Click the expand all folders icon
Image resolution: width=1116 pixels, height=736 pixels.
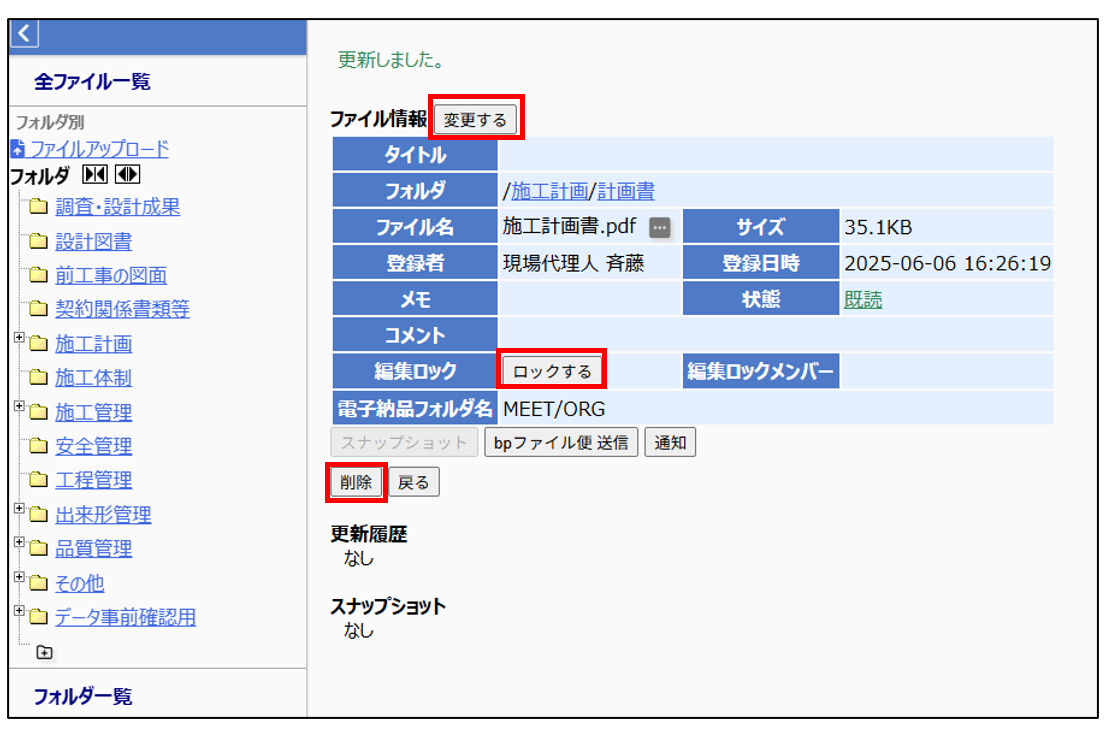pyautogui.click(x=128, y=176)
